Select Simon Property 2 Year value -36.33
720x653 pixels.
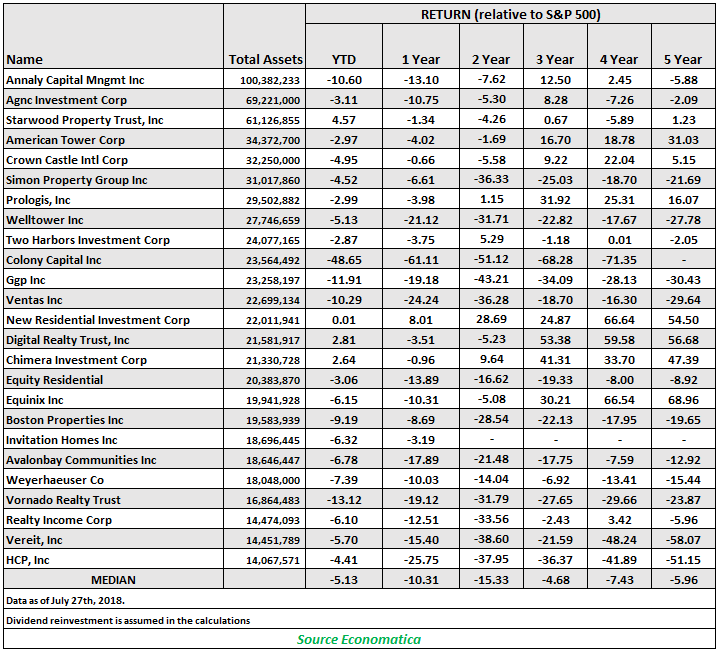[x=491, y=179]
